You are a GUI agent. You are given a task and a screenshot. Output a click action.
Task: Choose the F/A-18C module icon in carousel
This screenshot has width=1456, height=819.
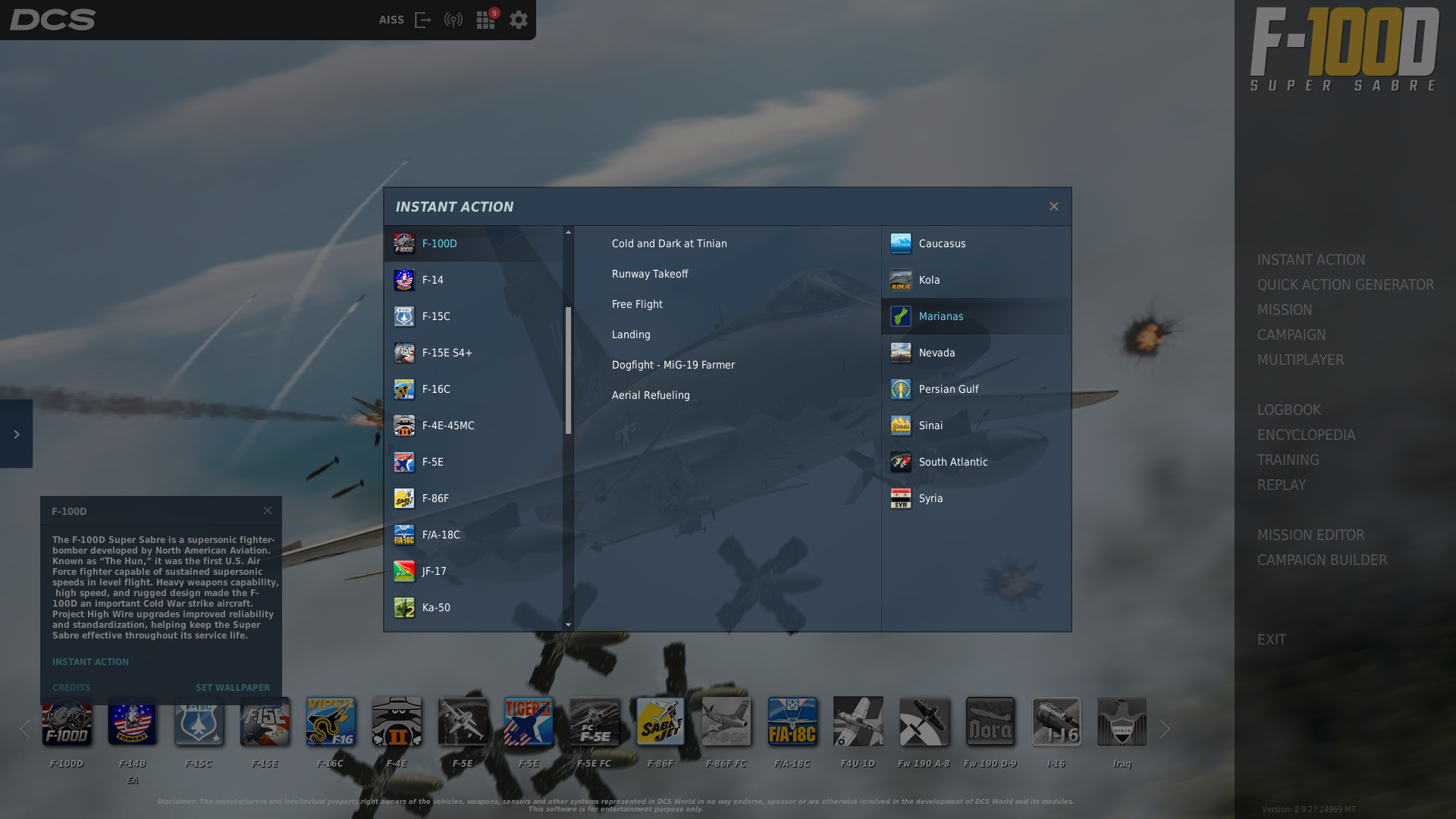792,721
